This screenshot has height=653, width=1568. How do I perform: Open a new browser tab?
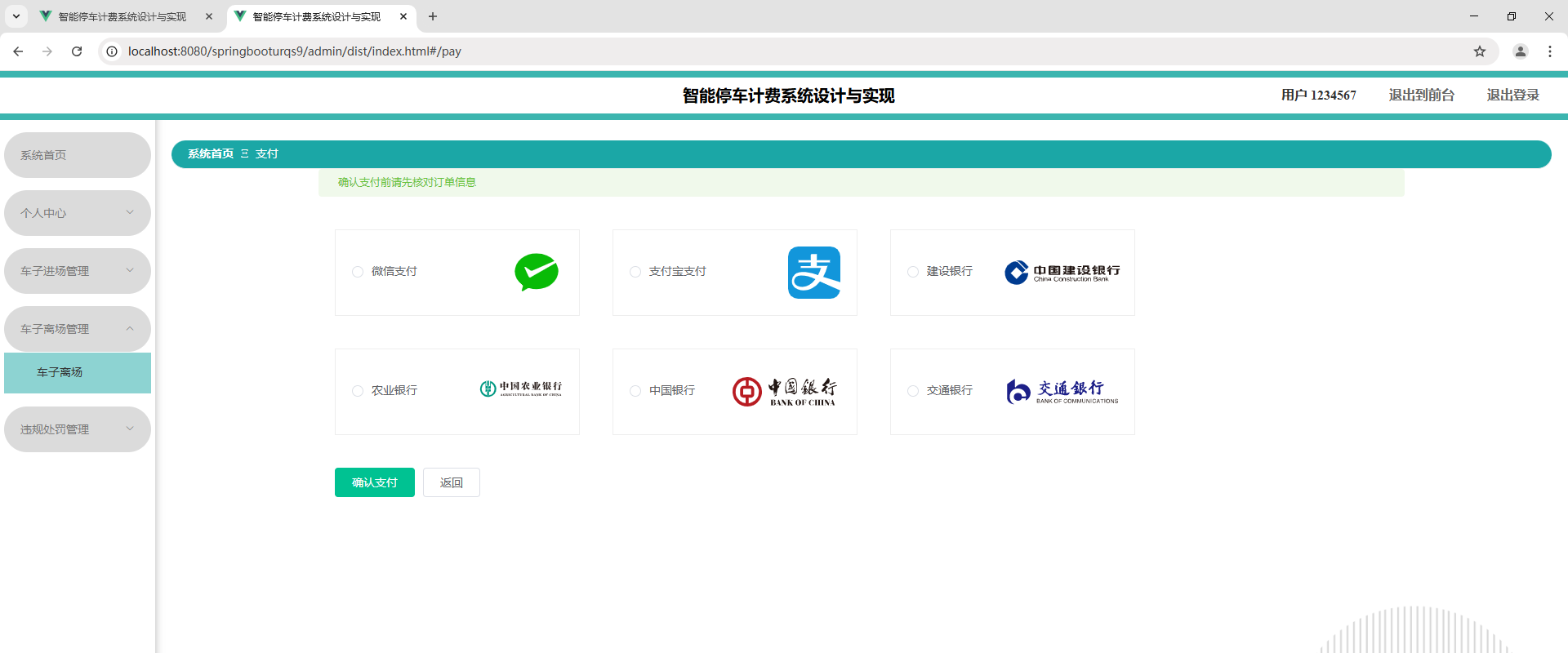(x=433, y=16)
